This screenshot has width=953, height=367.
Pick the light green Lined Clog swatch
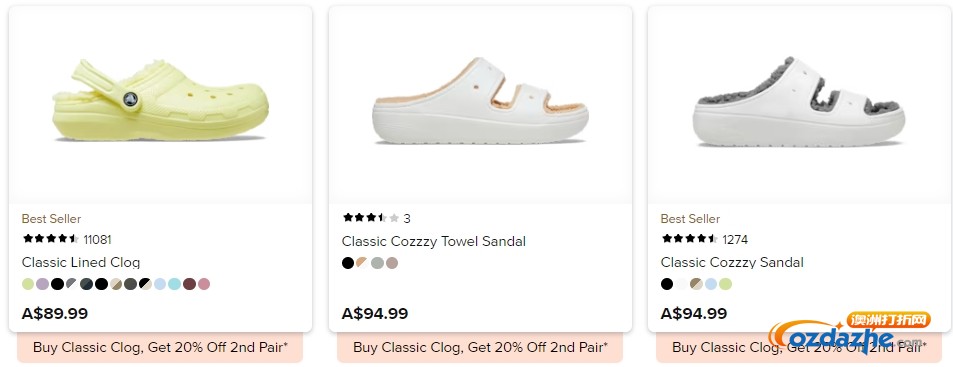[x=28, y=284]
